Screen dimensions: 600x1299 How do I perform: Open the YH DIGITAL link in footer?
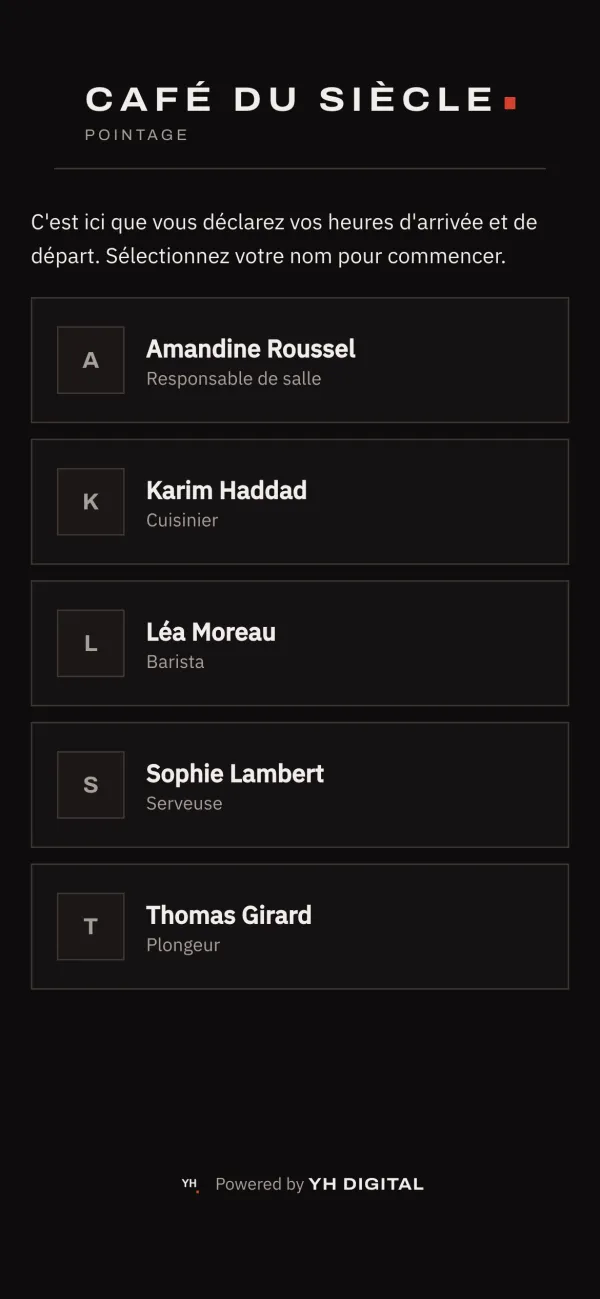click(366, 1184)
